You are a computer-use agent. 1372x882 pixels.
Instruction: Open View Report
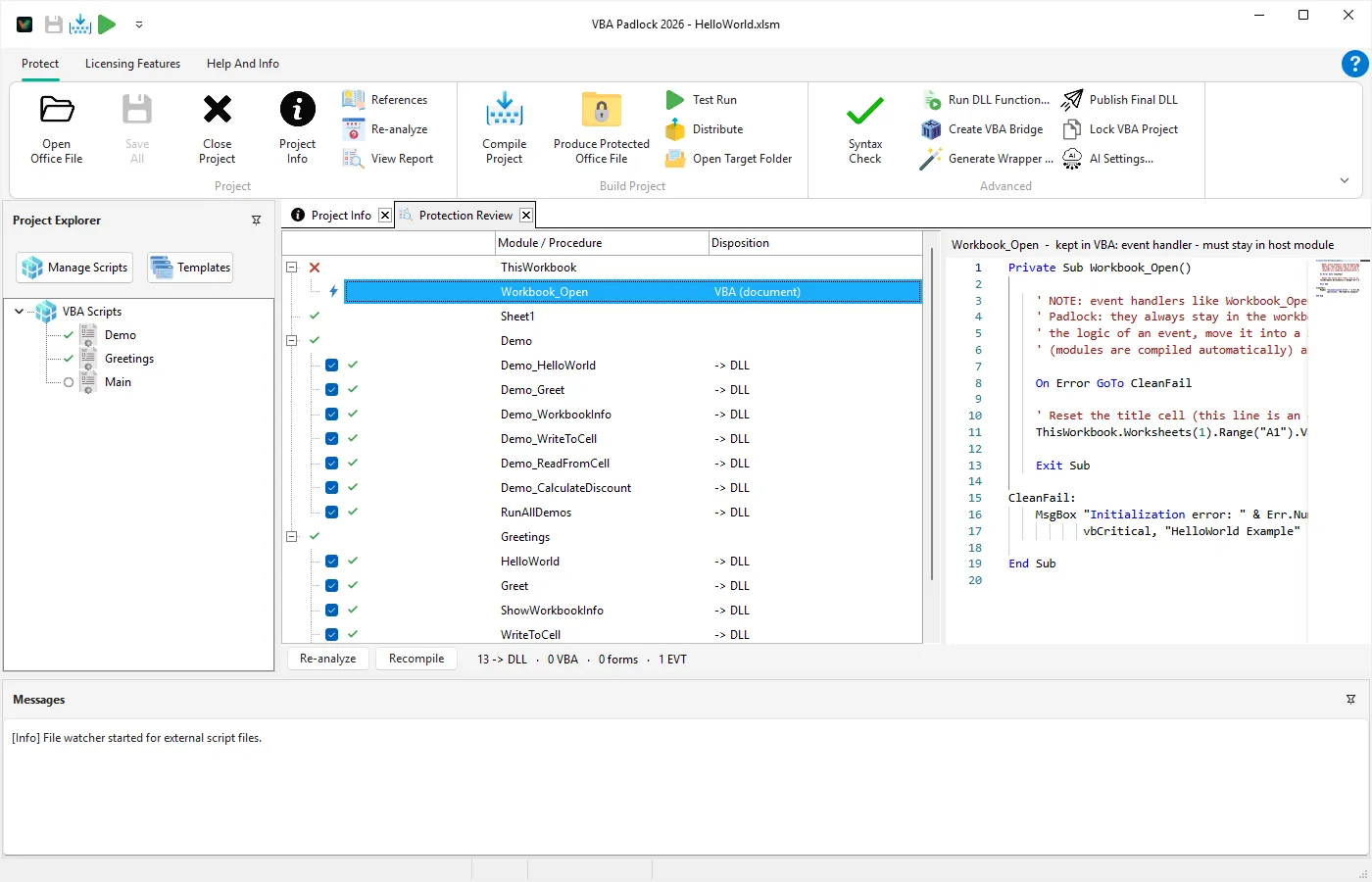click(388, 159)
